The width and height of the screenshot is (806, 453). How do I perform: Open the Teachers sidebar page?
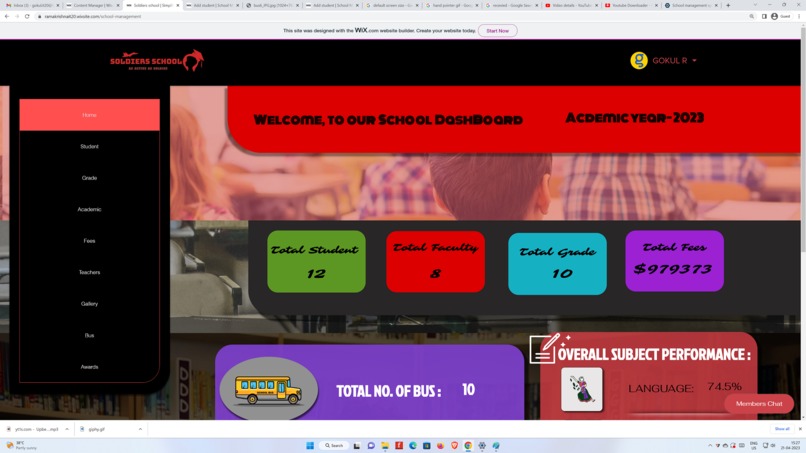tap(89, 272)
